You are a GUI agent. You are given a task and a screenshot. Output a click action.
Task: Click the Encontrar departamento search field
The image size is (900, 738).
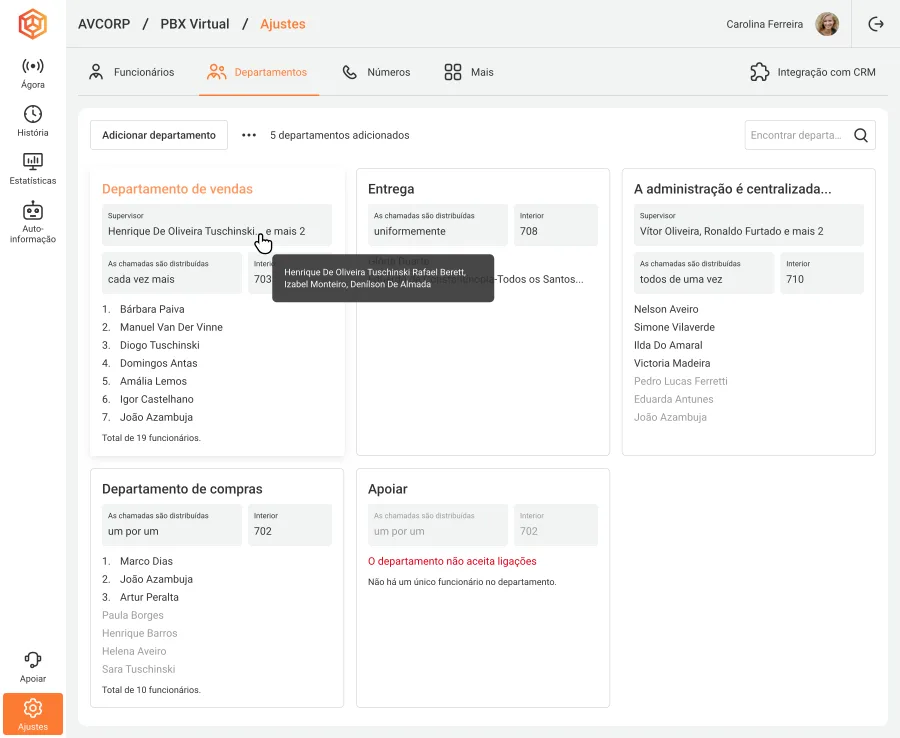click(798, 135)
